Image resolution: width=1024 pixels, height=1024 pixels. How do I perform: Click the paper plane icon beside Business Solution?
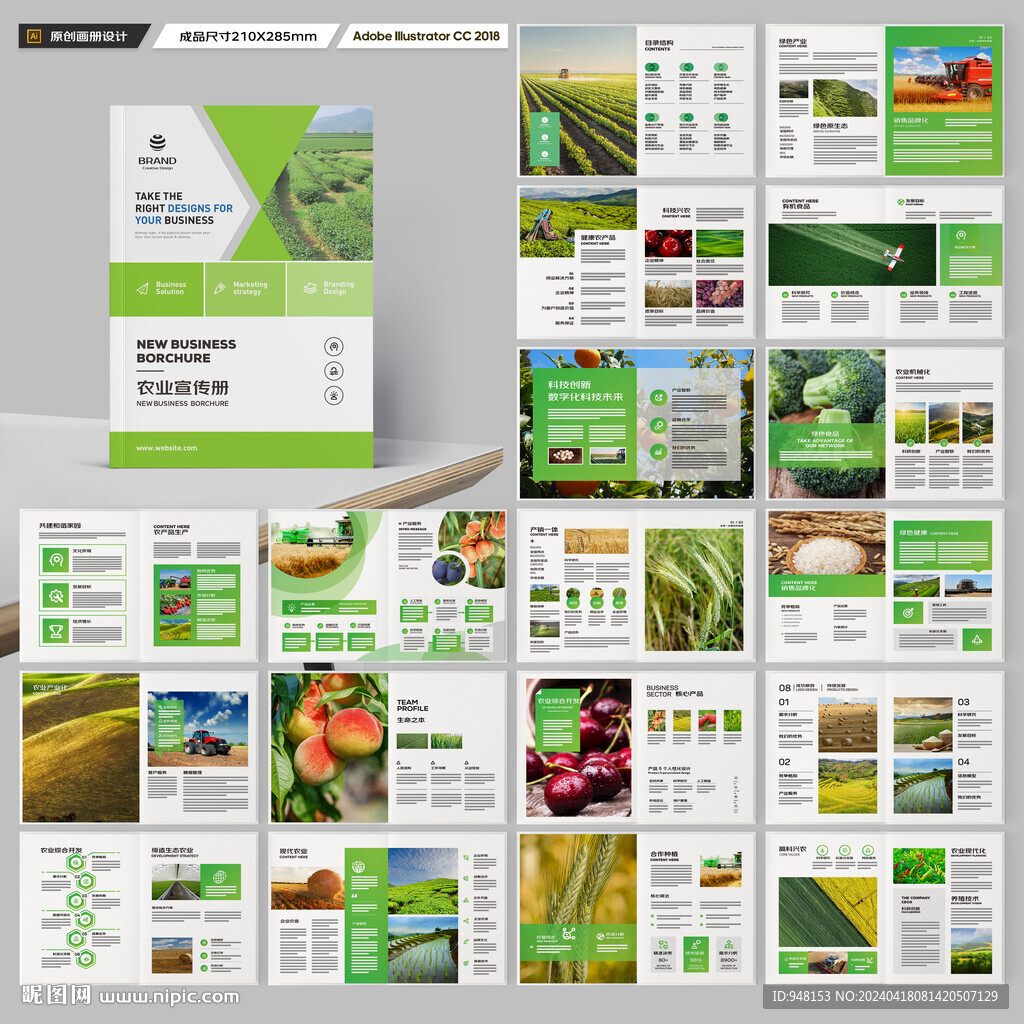[x=142, y=289]
